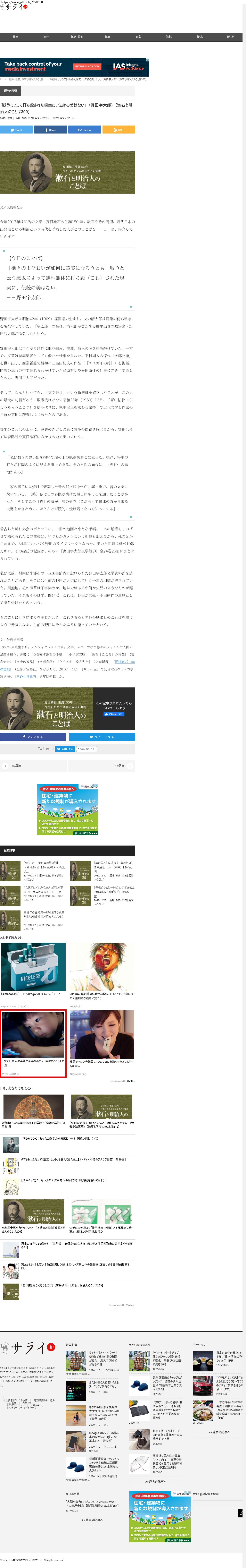Screen dimensions: 246x1568
Task: Open the 漱石と明治人のことば banner image
Action: click(68, 172)
